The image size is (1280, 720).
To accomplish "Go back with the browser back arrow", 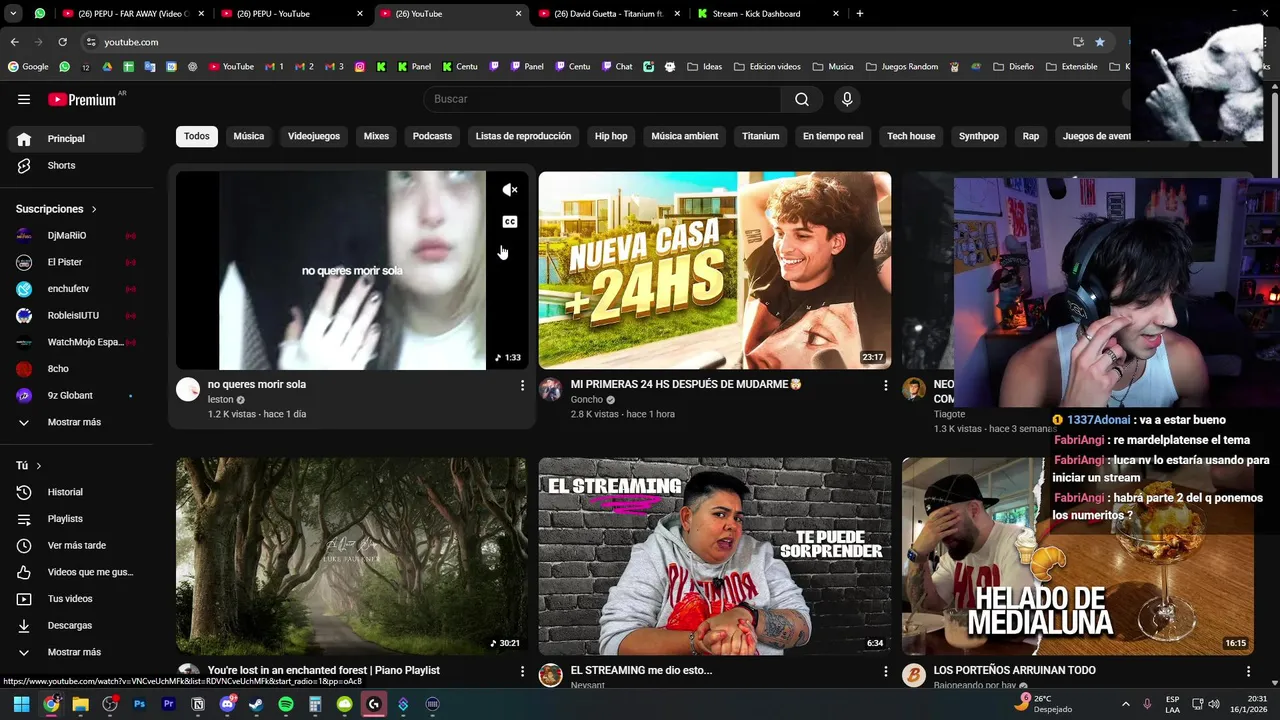I will pyautogui.click(x=14, y=42).
